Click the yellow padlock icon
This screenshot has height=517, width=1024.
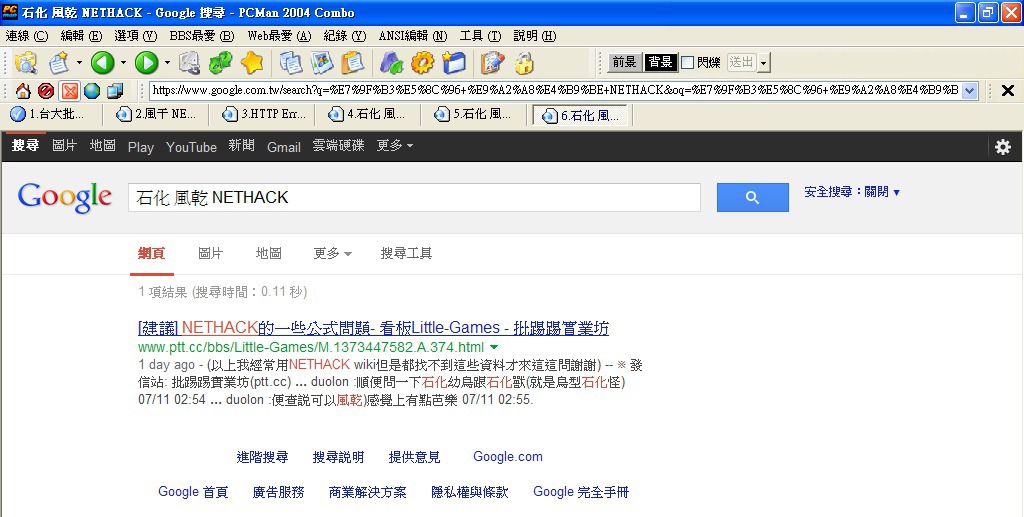[x=524, y=63]
